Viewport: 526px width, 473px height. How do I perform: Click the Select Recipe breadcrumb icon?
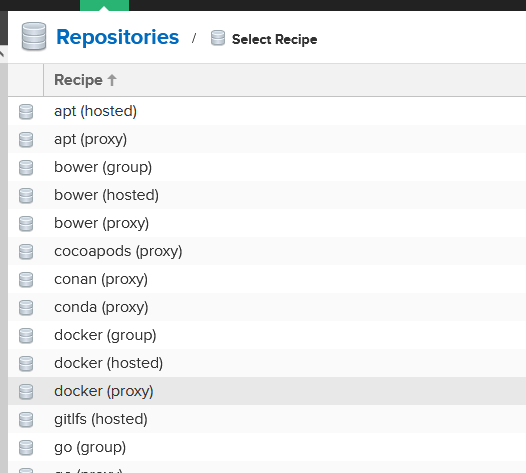click(218, 38)
